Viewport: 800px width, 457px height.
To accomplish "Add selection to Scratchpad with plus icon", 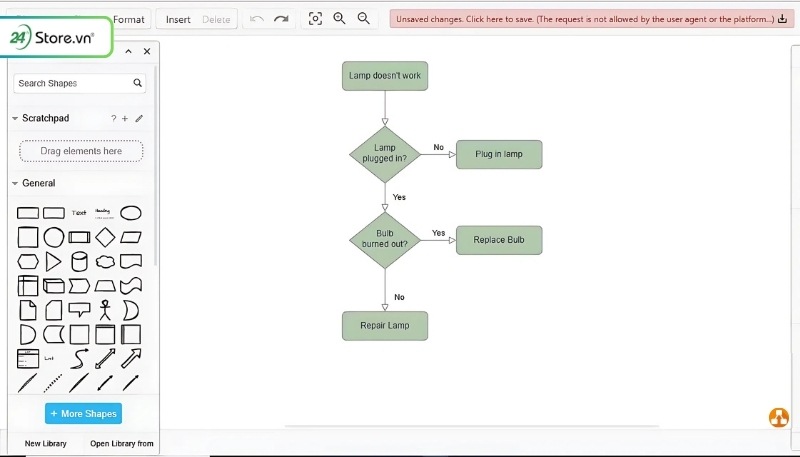I will tap(125, 118).
